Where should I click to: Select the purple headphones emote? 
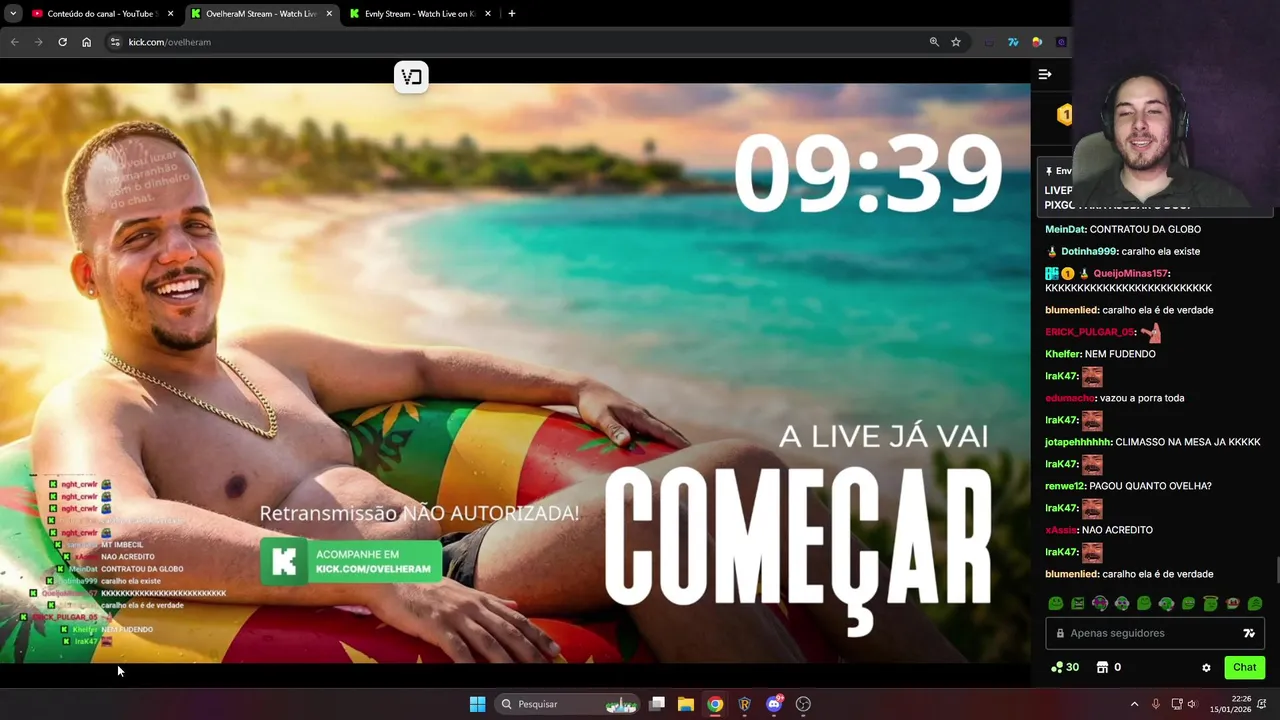[1100, 604]
